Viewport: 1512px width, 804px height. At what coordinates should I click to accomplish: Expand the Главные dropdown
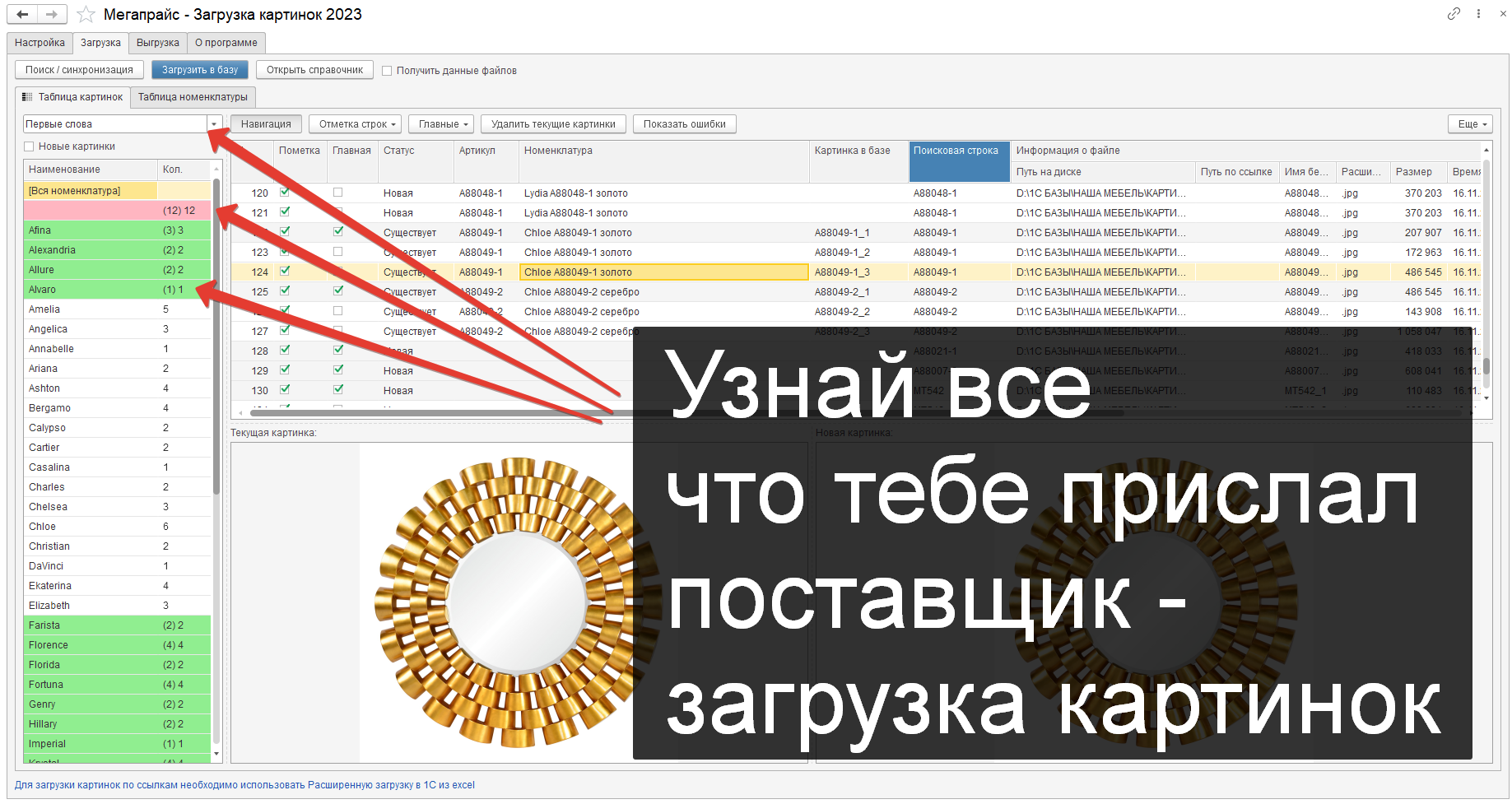point(440,123)
